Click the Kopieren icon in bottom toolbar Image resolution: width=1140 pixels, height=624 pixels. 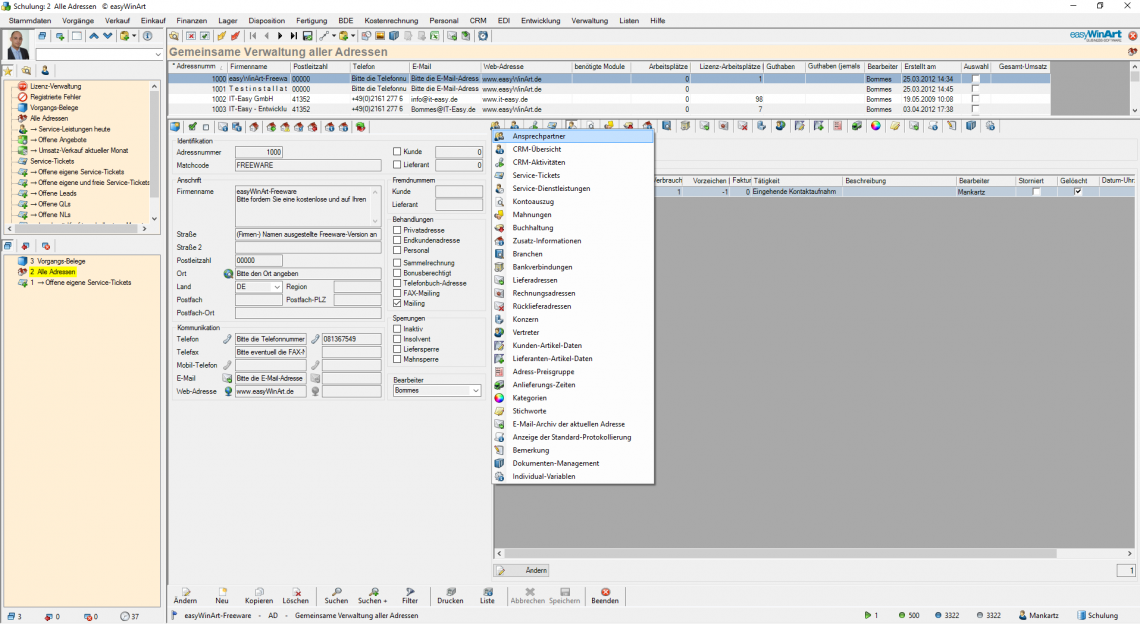[x=258, y=591]
